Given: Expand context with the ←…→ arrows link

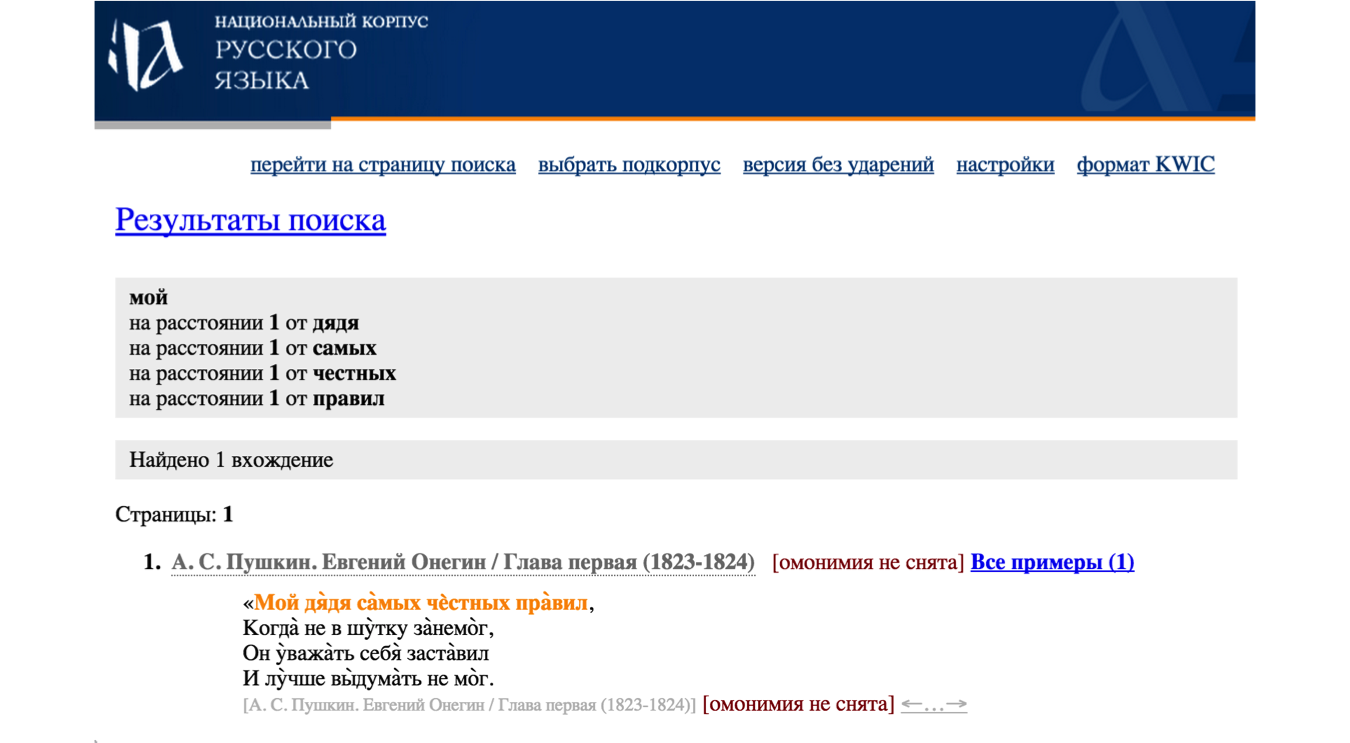Looking at the screenshot, I should (x=934, y=705).
